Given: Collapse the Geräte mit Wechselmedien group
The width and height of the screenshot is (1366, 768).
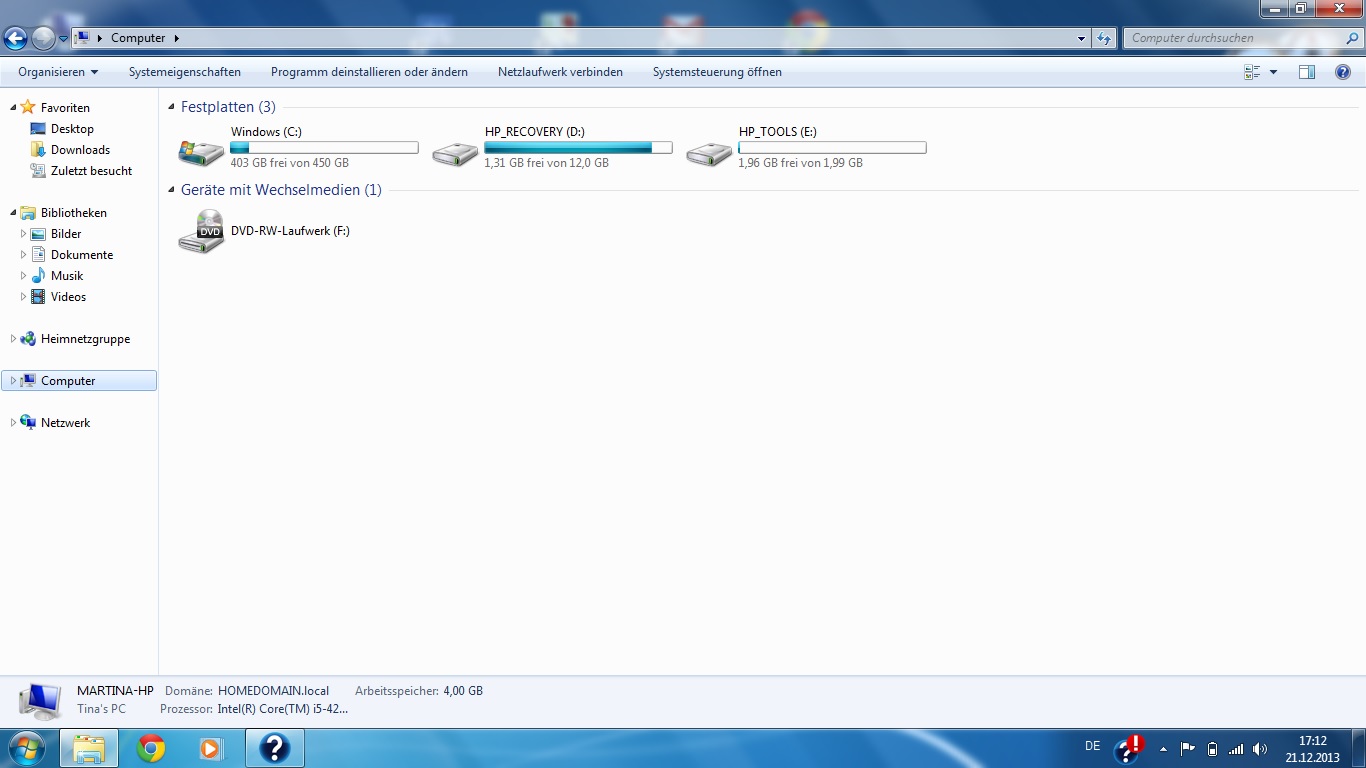Looking at the screenshot, I should click(x=172, y=190).
